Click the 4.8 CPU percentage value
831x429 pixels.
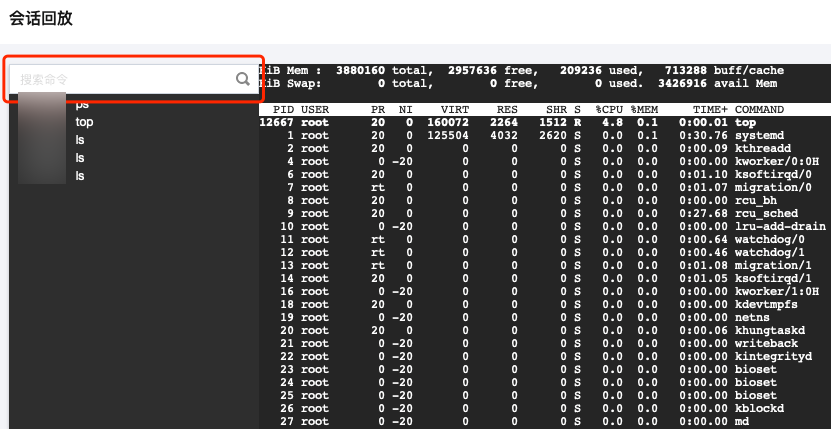coord(613,122)
